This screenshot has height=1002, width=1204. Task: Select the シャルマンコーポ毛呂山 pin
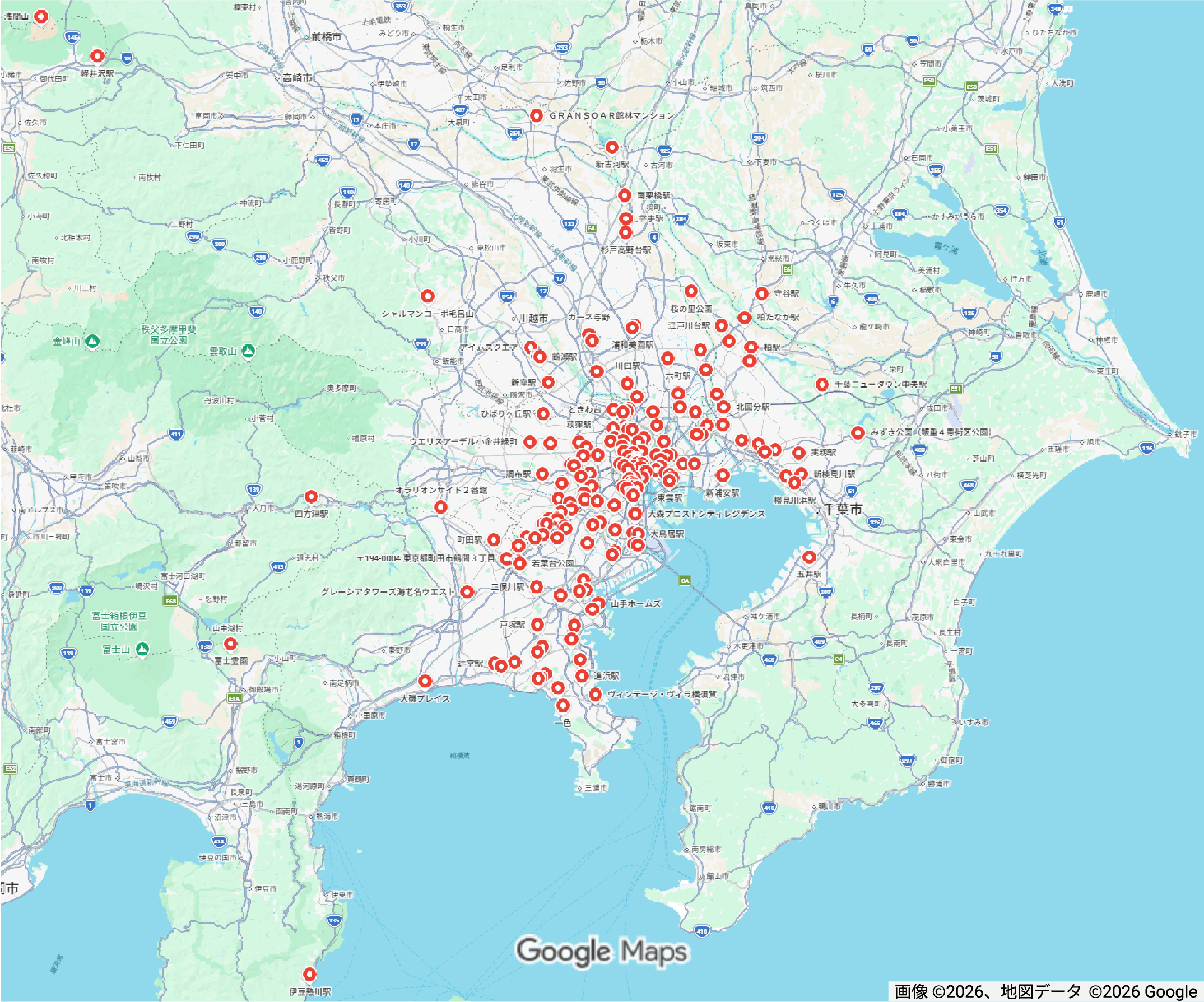click(427, 296)
